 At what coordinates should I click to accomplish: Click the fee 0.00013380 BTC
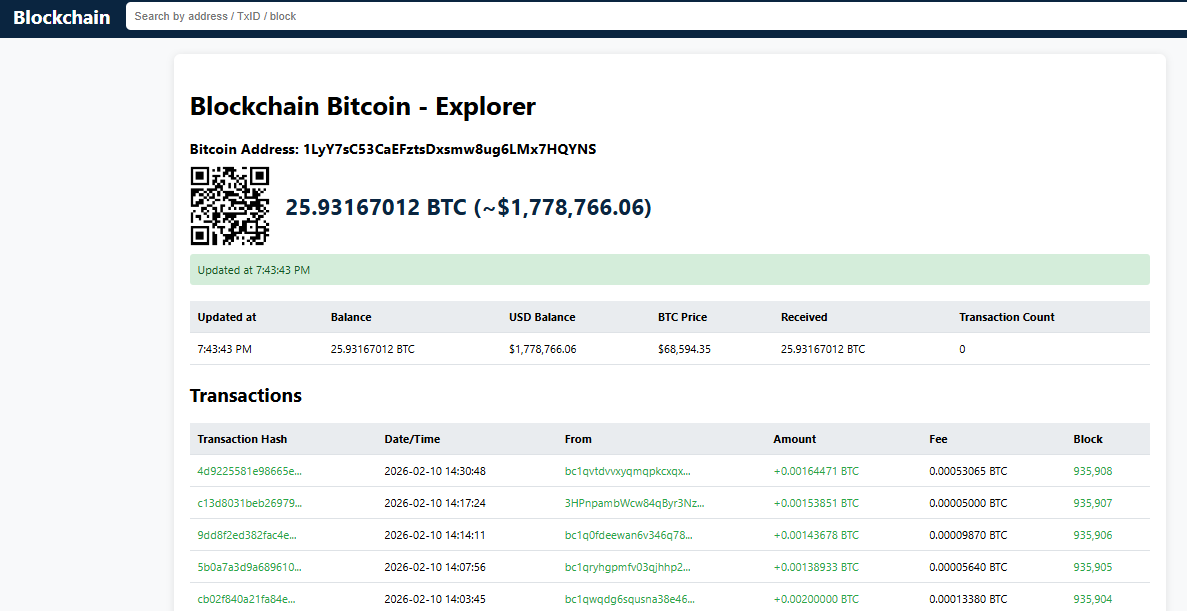click(968, 598)
